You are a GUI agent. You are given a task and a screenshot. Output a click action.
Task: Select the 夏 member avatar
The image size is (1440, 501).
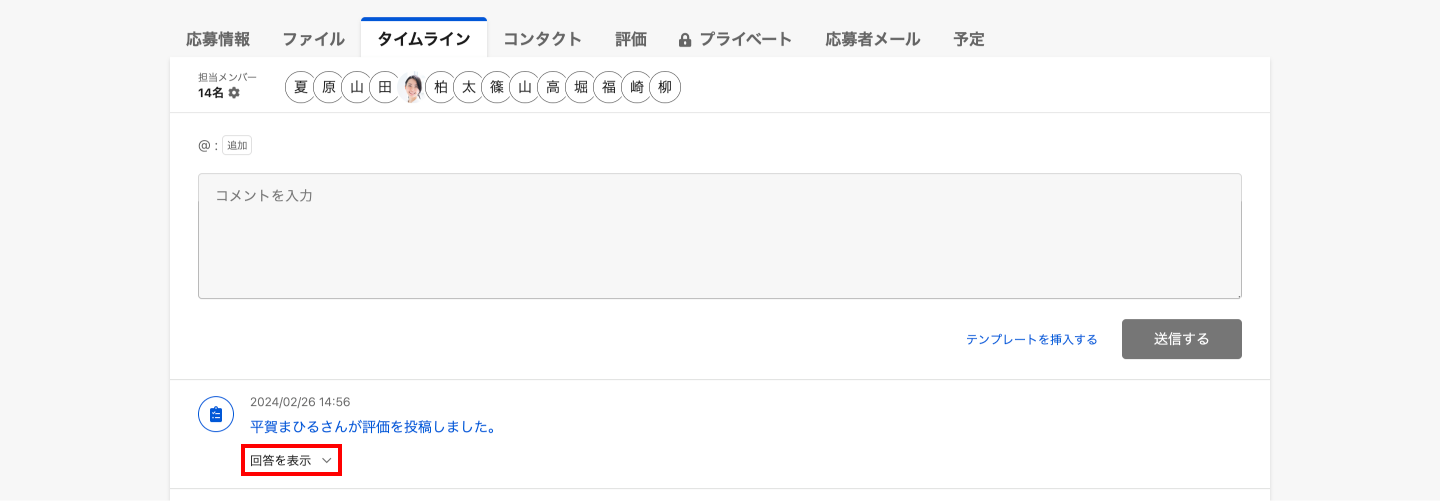pyautogui.click(x=300, y=88)
